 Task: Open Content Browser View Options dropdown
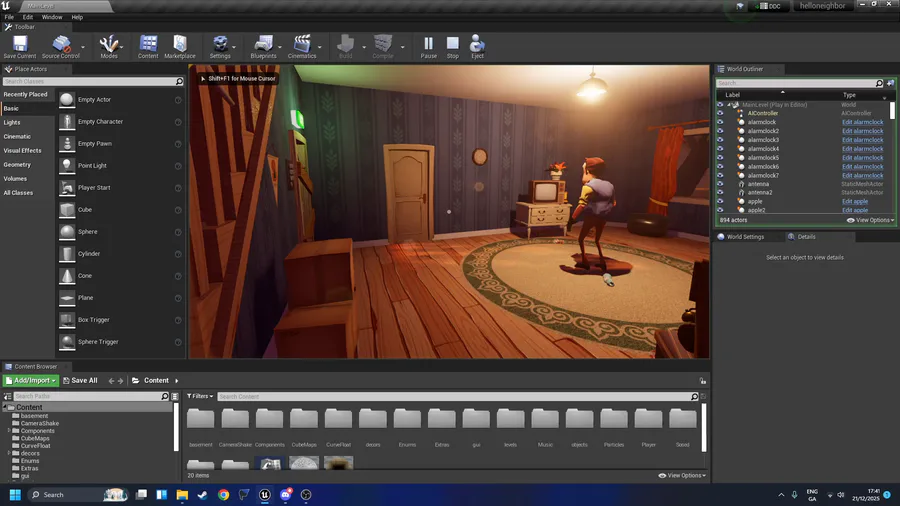coord(682,476)
